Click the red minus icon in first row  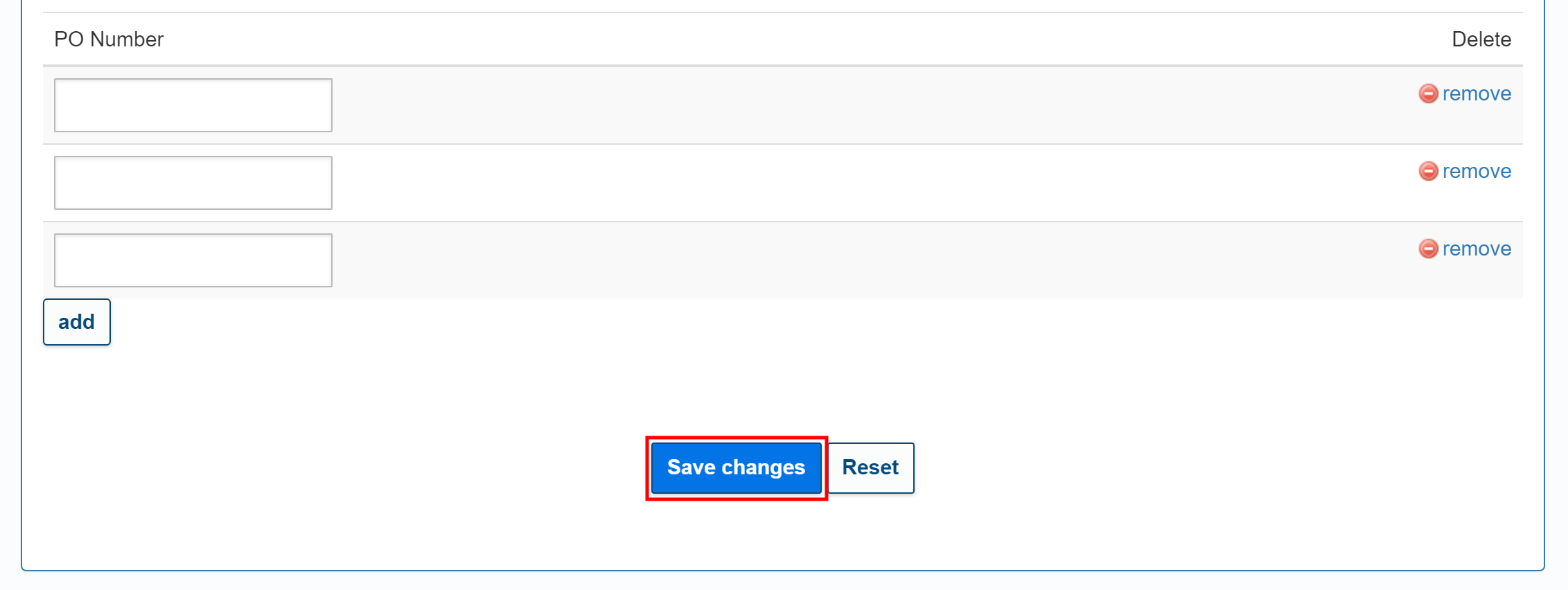coord(1428,93)
